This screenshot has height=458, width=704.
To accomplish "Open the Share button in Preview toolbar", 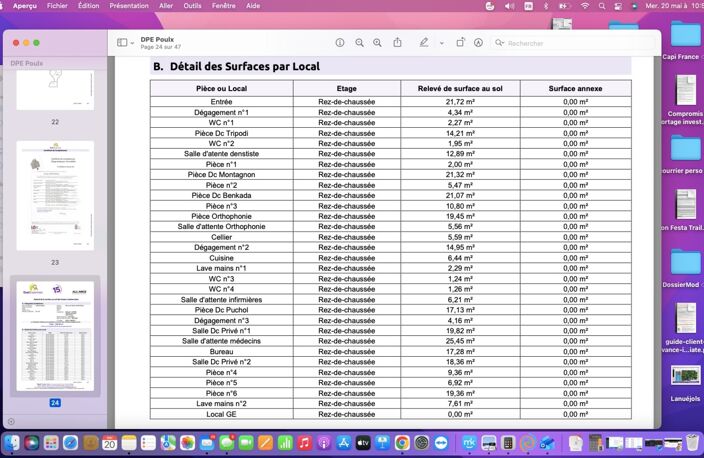I will [397, 42].
